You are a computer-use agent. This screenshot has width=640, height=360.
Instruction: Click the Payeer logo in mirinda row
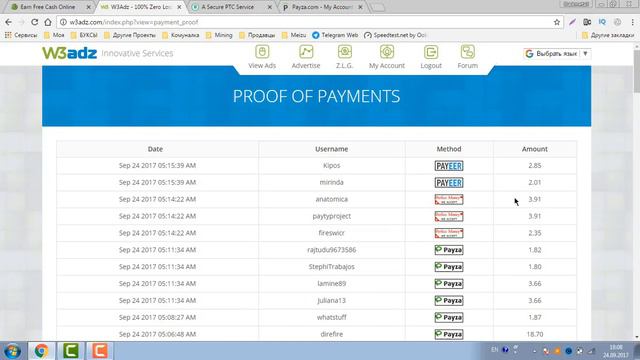pos(449,182)
